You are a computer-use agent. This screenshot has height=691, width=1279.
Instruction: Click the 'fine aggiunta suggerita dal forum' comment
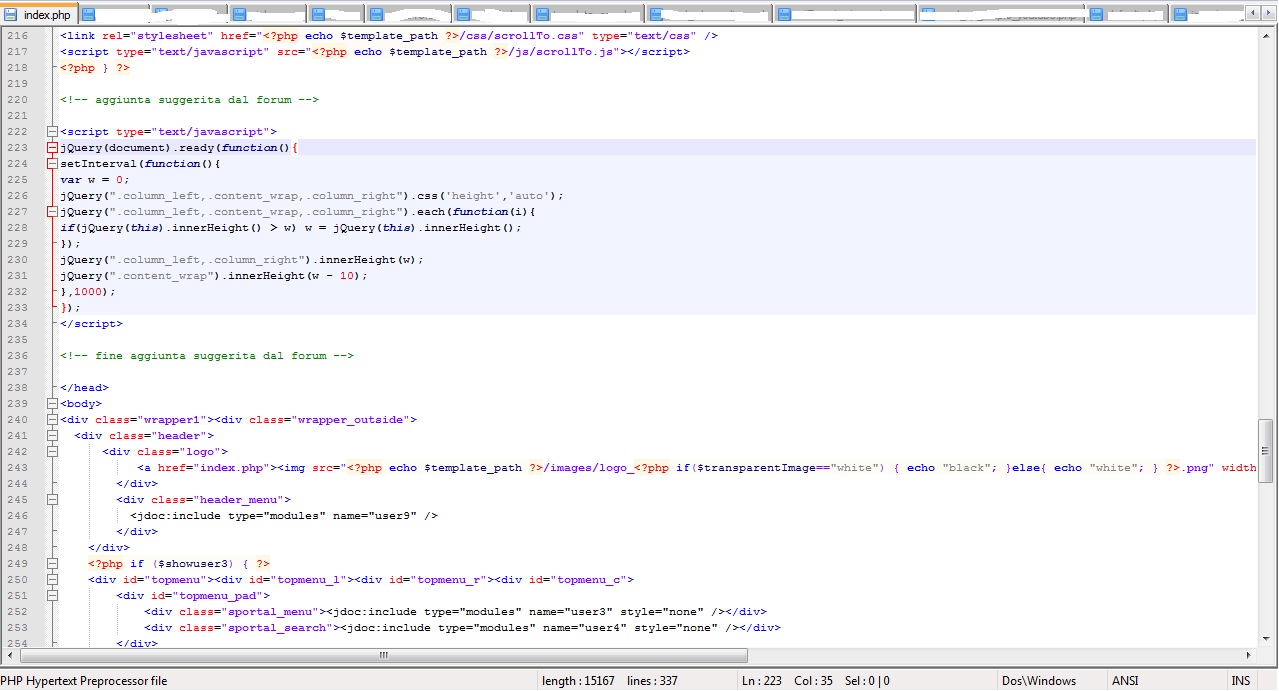point(207,355)
